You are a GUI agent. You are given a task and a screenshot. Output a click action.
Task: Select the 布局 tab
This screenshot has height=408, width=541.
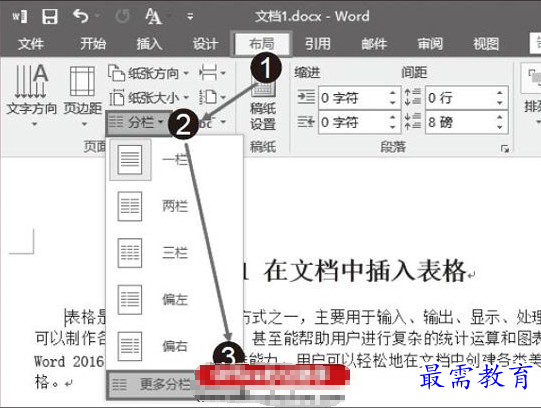[x=262, y=44]
